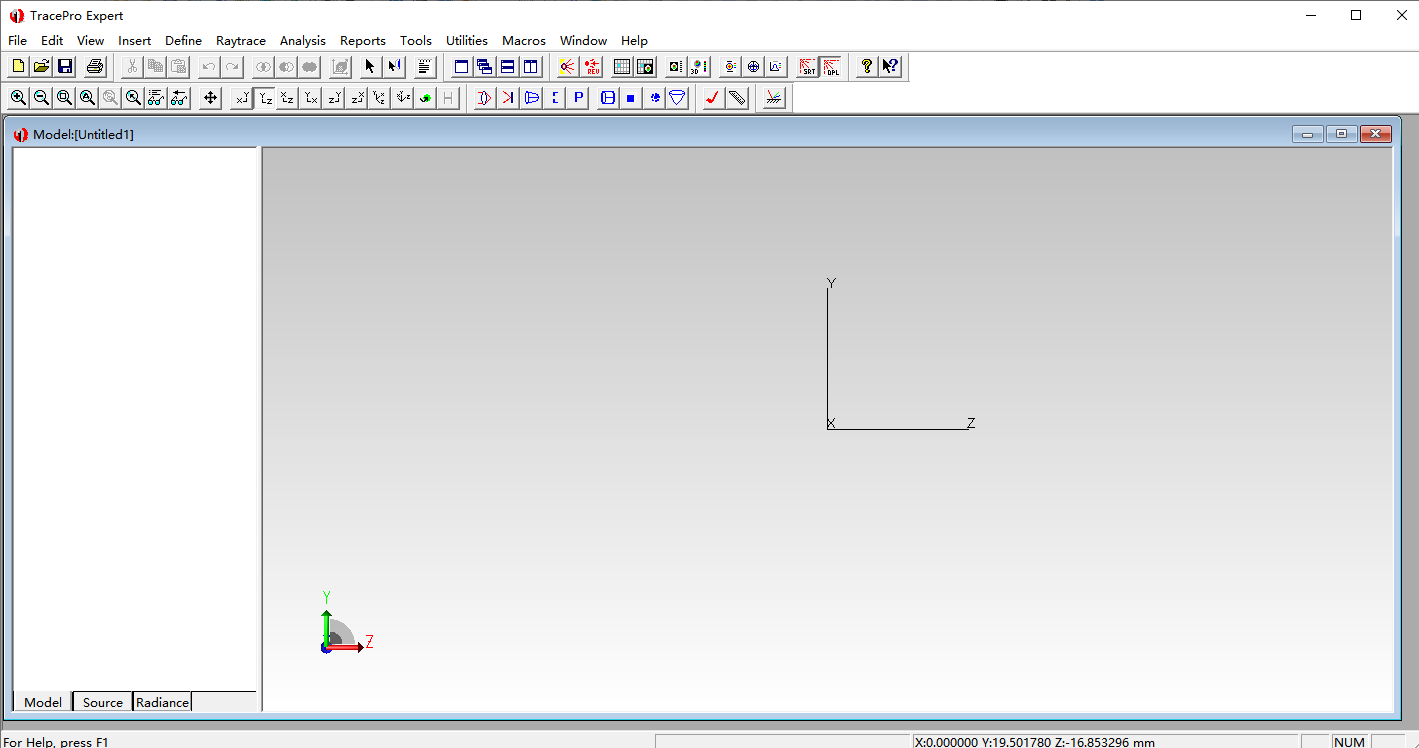
Task: Click the Cascade windows icon
Action: coord(485,67)
